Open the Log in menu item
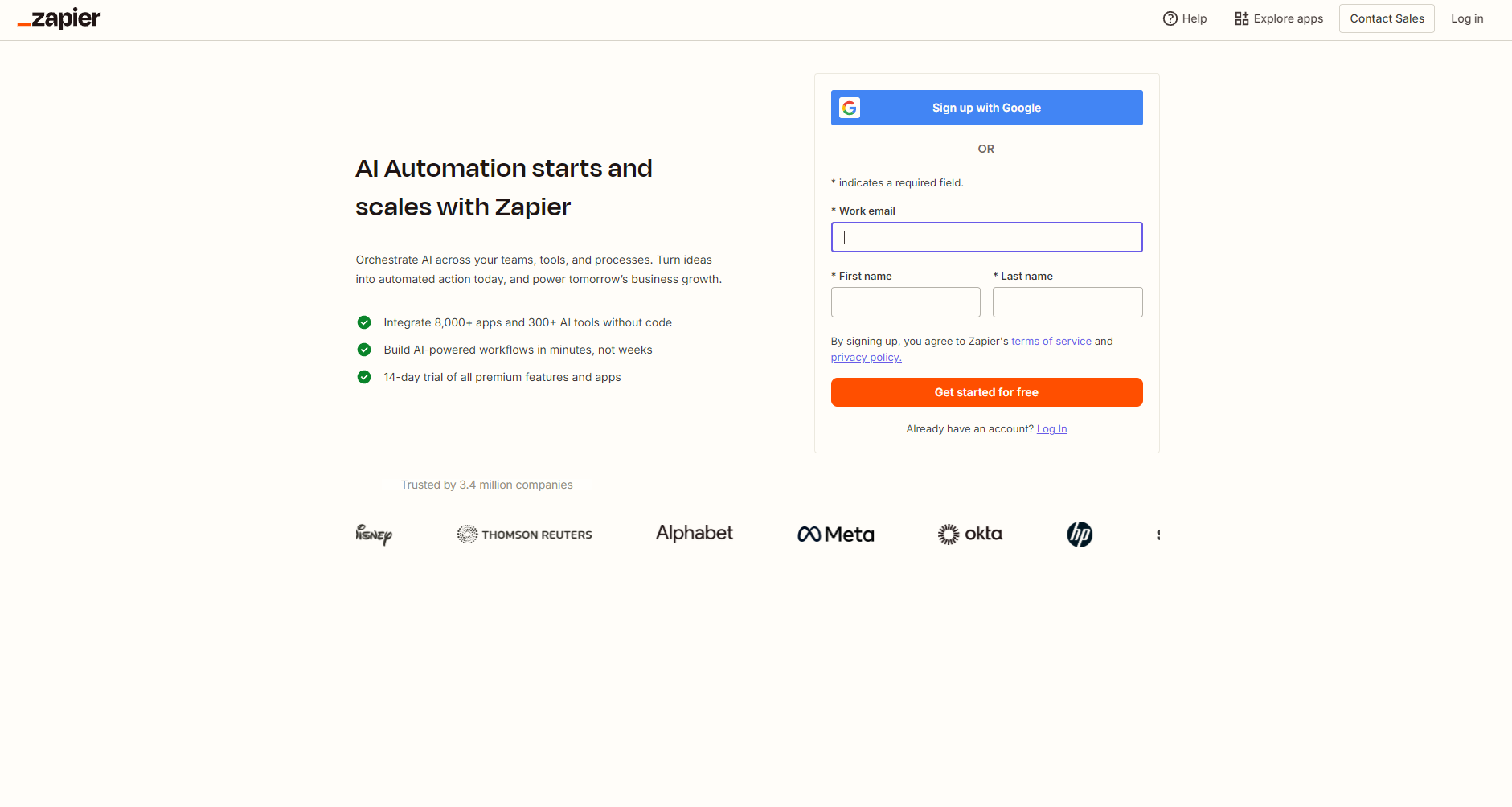 pos(1466,18)
